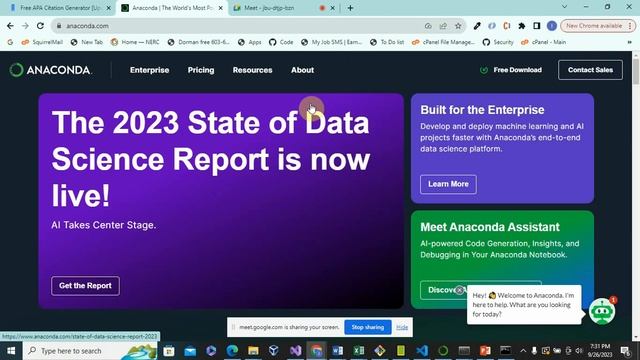The height and width of the screenshot is (360, 640).
Task: Open the Pricing menu item
Action: coord(201,70)
